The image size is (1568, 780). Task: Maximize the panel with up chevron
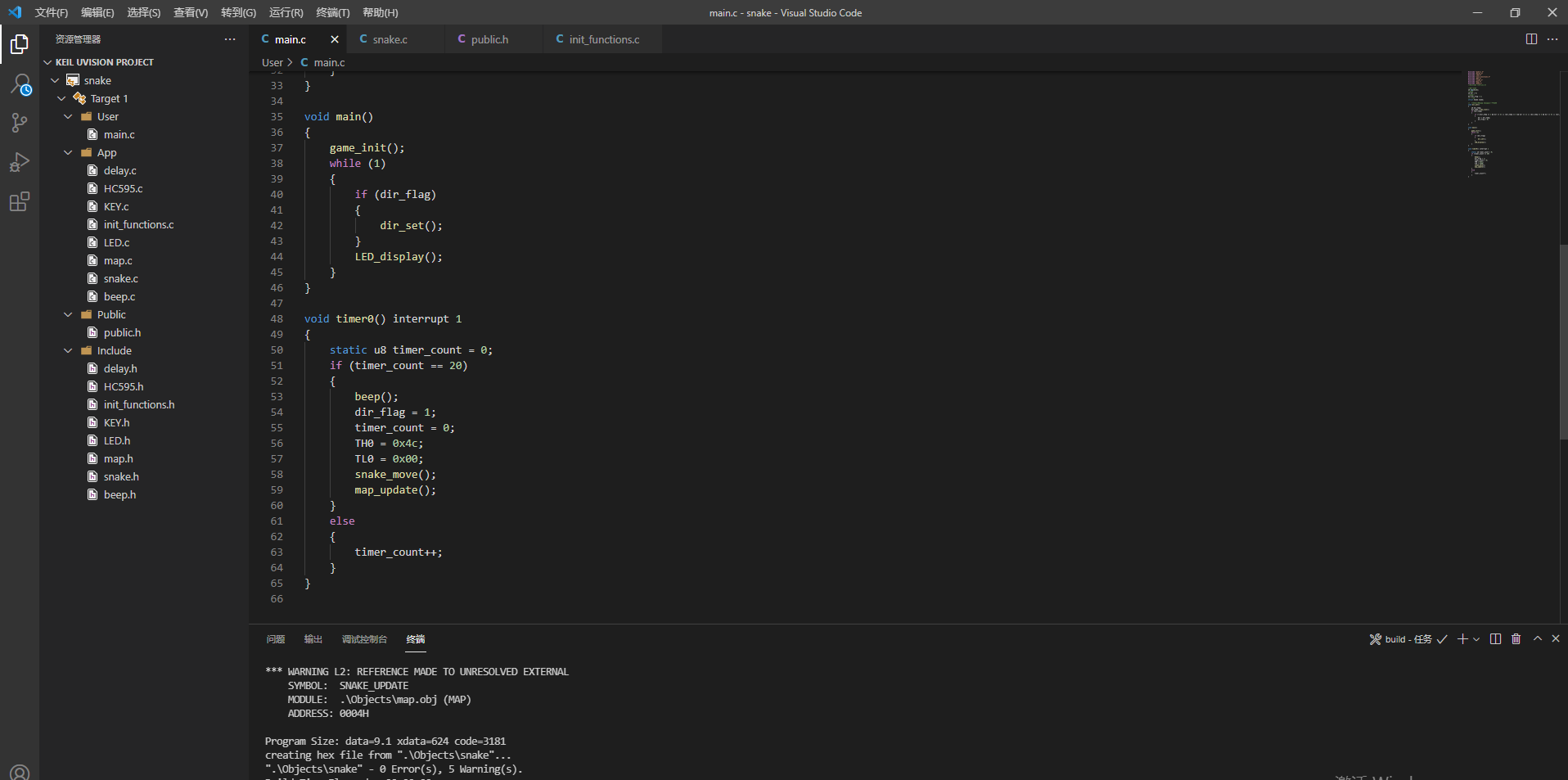point(1538,638)
